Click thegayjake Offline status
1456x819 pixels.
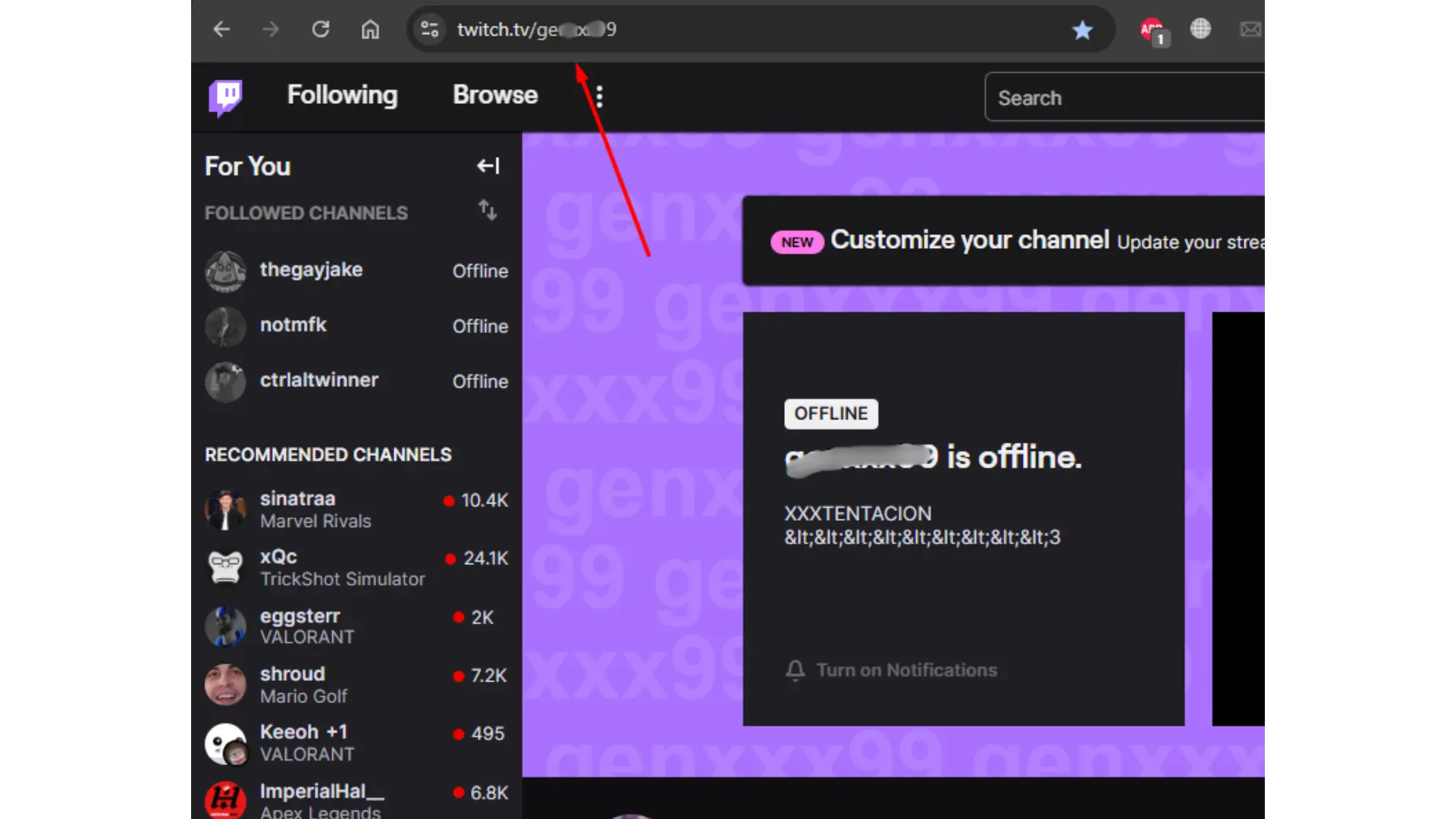coord(480,271)
